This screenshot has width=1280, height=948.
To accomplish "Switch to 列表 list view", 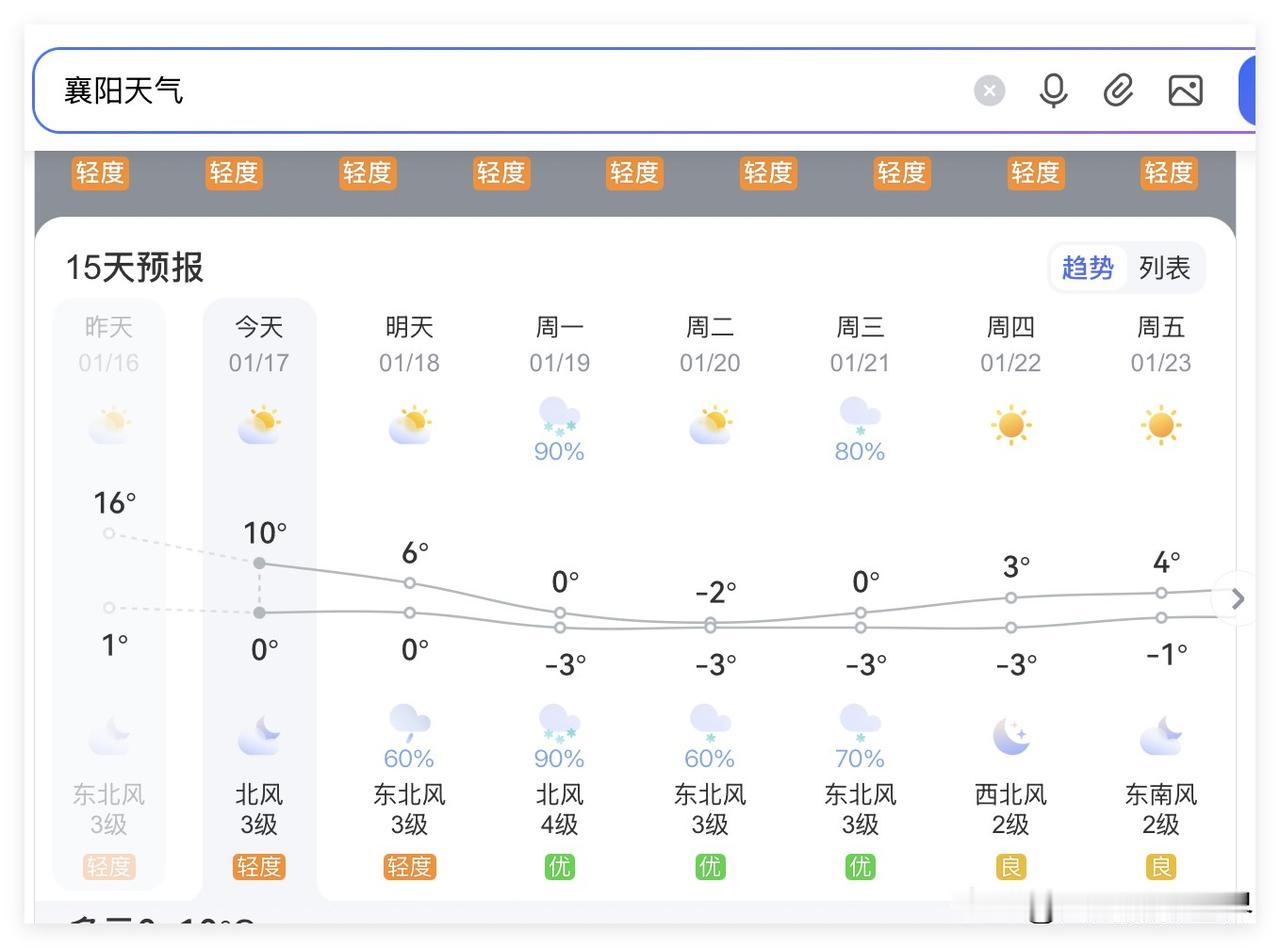I will (x=1164, y=268).
